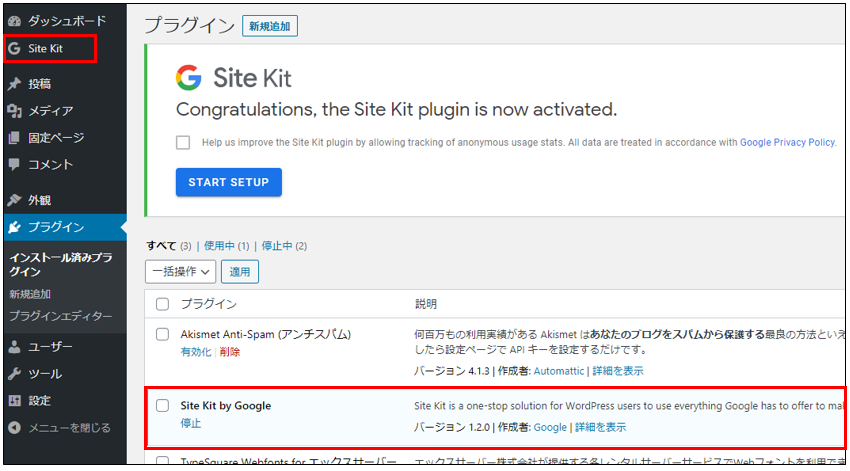The image size is (850, 471).
Task: Tick the select-all plugins checkbox in header
Action: 163,304
